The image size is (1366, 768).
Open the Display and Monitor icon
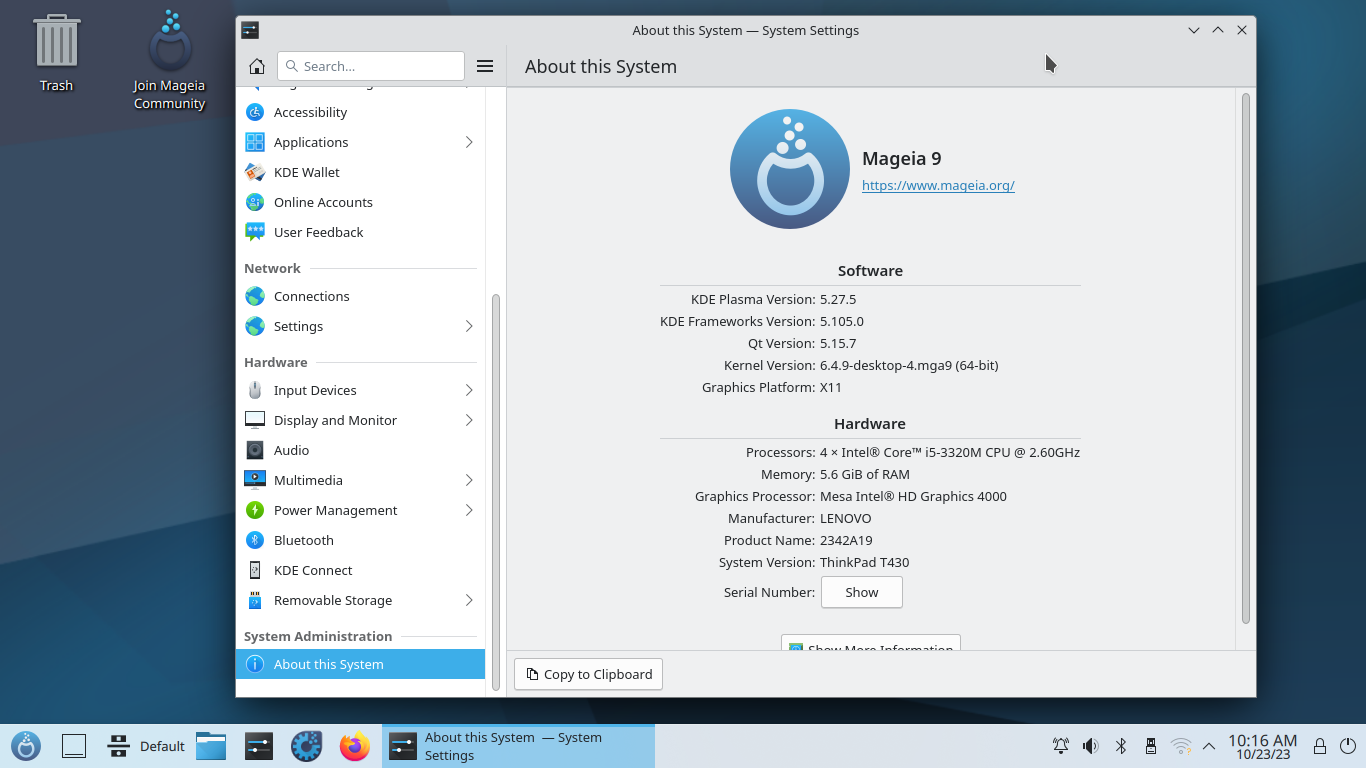[x=255, y=420]
